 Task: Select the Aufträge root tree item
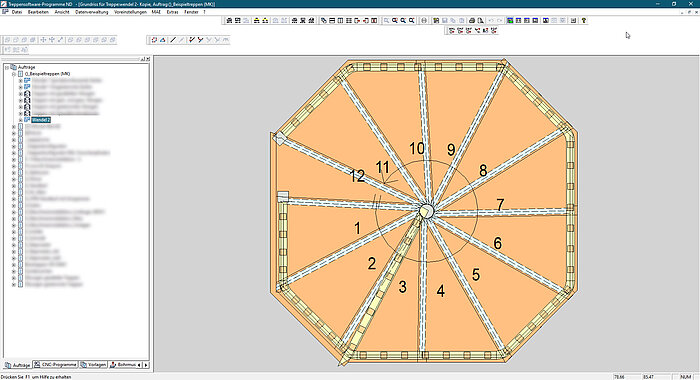26,67
